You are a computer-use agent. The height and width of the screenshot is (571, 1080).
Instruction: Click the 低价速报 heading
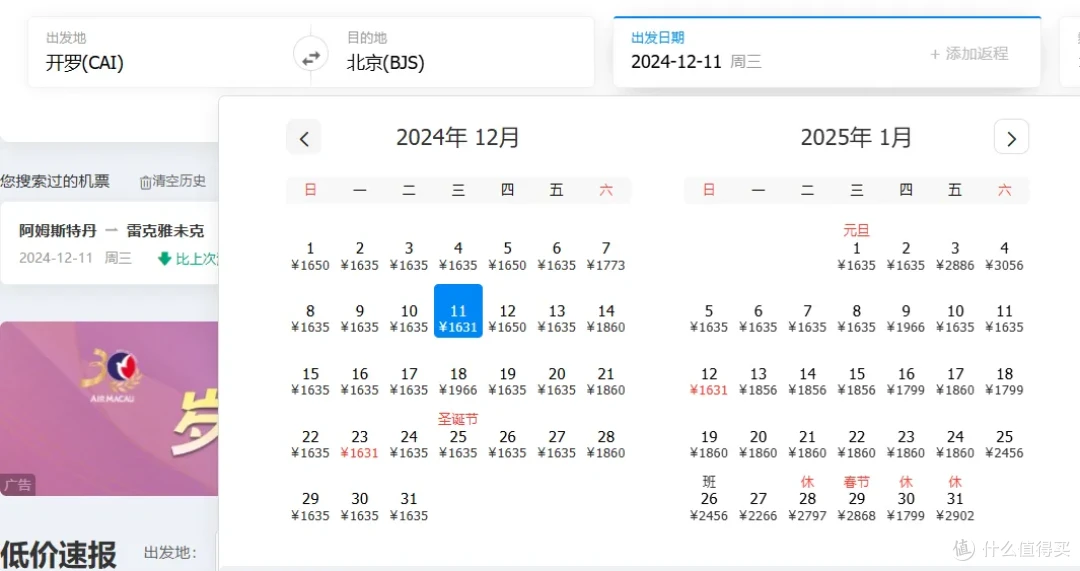point(59,555)
